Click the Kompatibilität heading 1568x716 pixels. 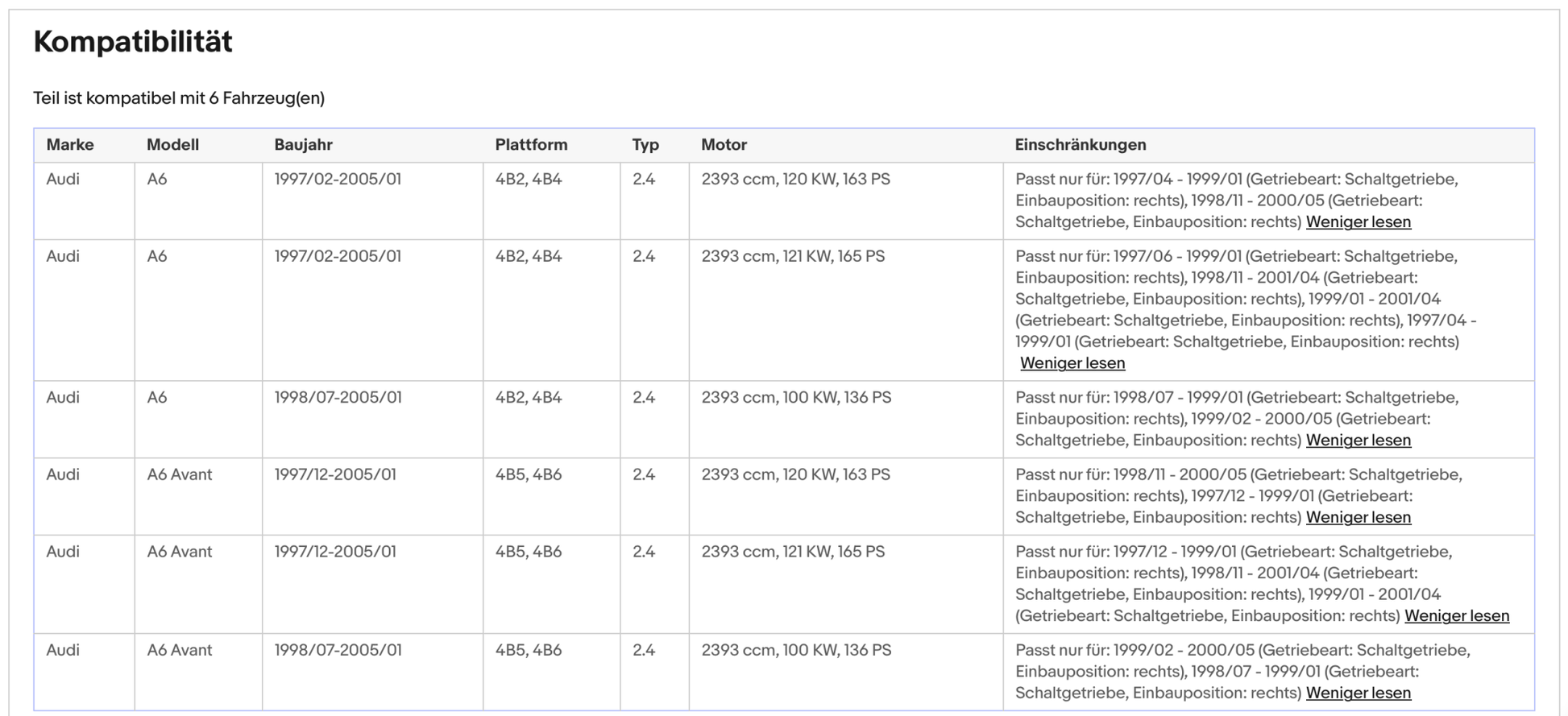coord(133,41)
